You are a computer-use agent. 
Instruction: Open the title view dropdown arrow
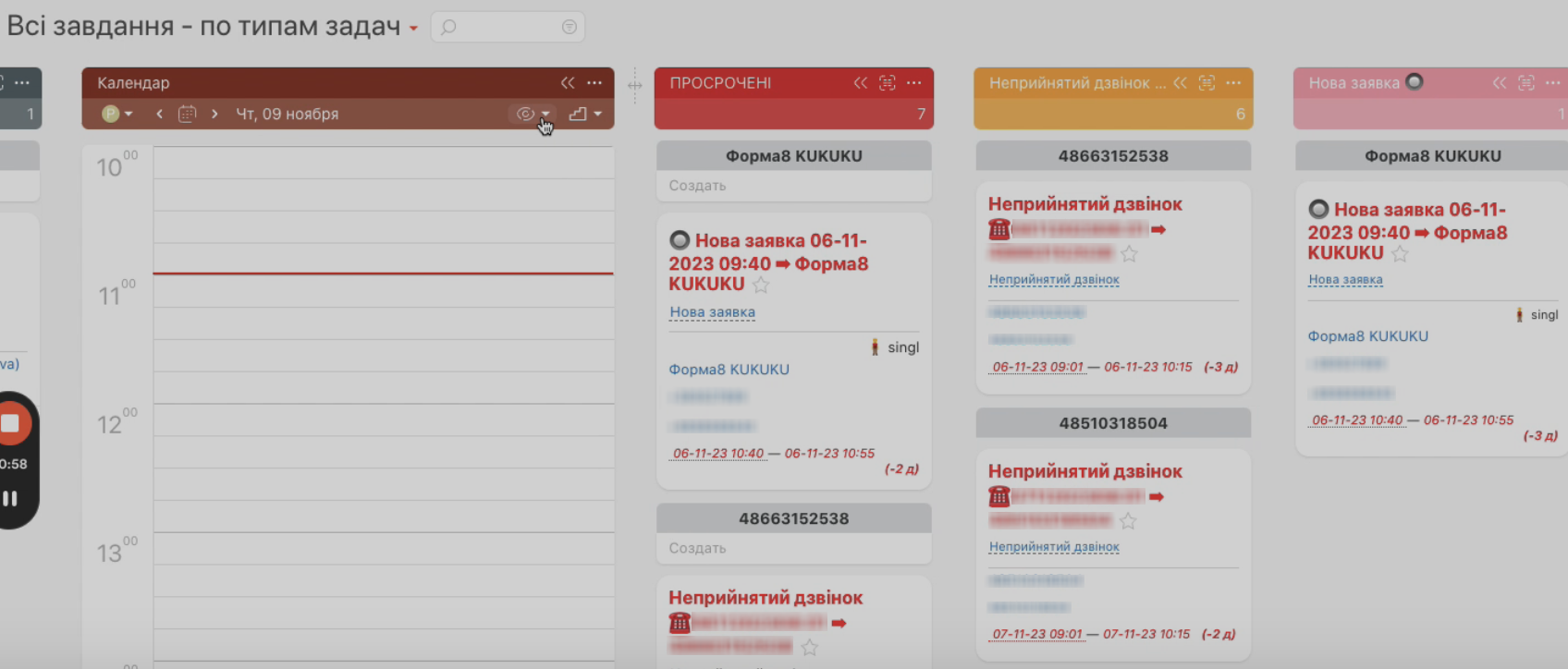point(413,29)
